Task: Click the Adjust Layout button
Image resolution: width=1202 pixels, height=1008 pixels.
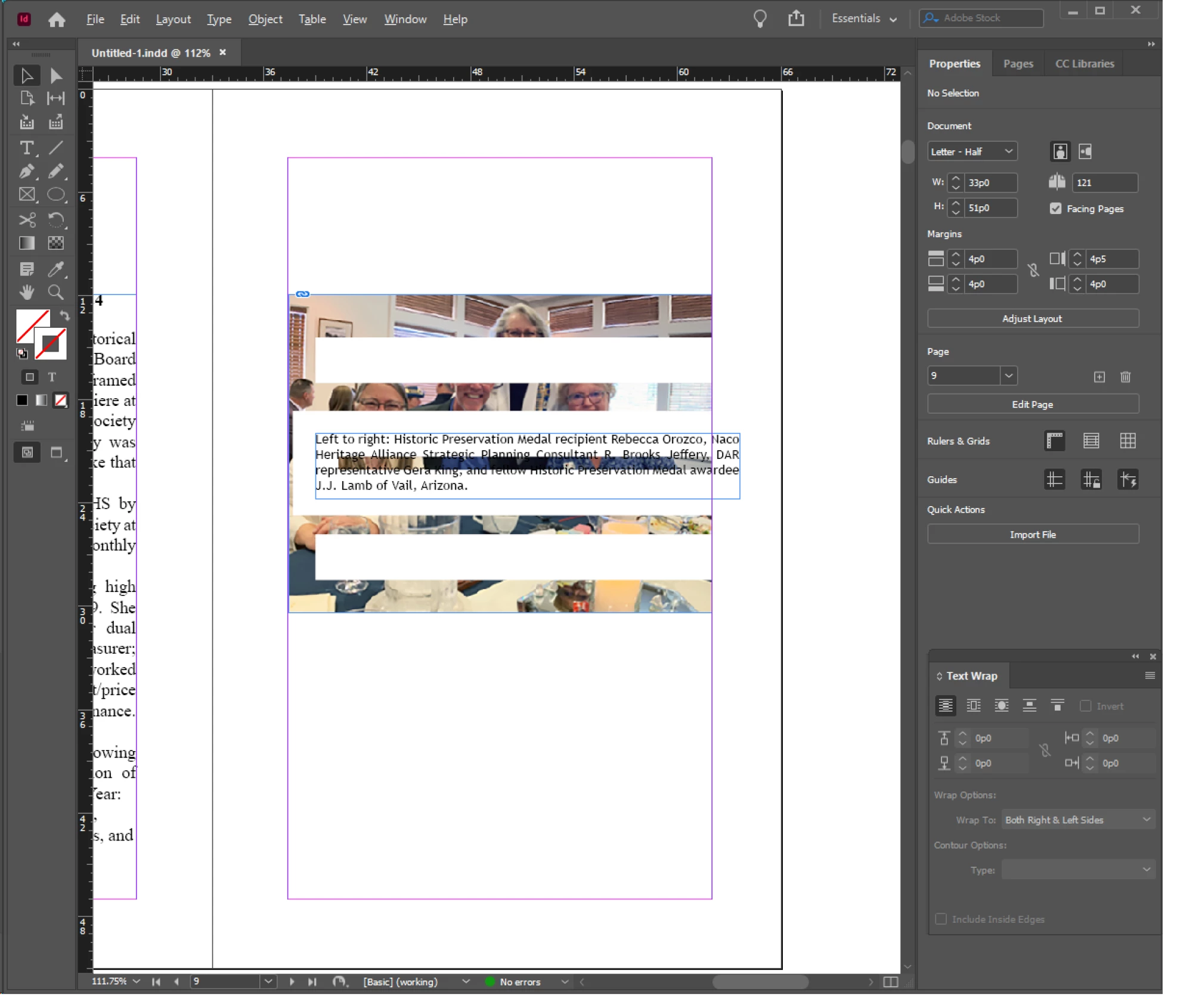Action: click(1032, 319)
